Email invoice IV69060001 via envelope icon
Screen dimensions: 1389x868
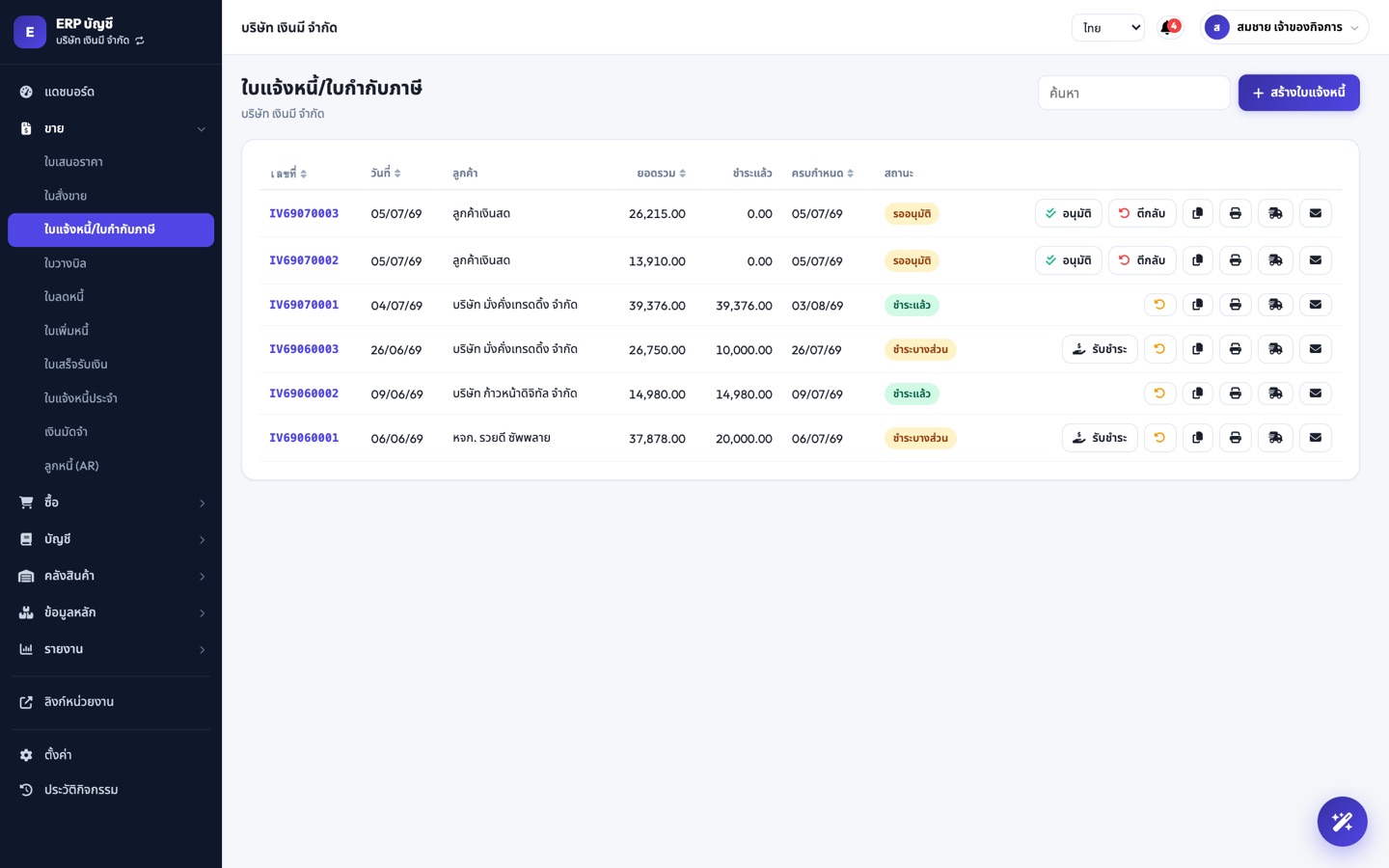point(1316,438)
